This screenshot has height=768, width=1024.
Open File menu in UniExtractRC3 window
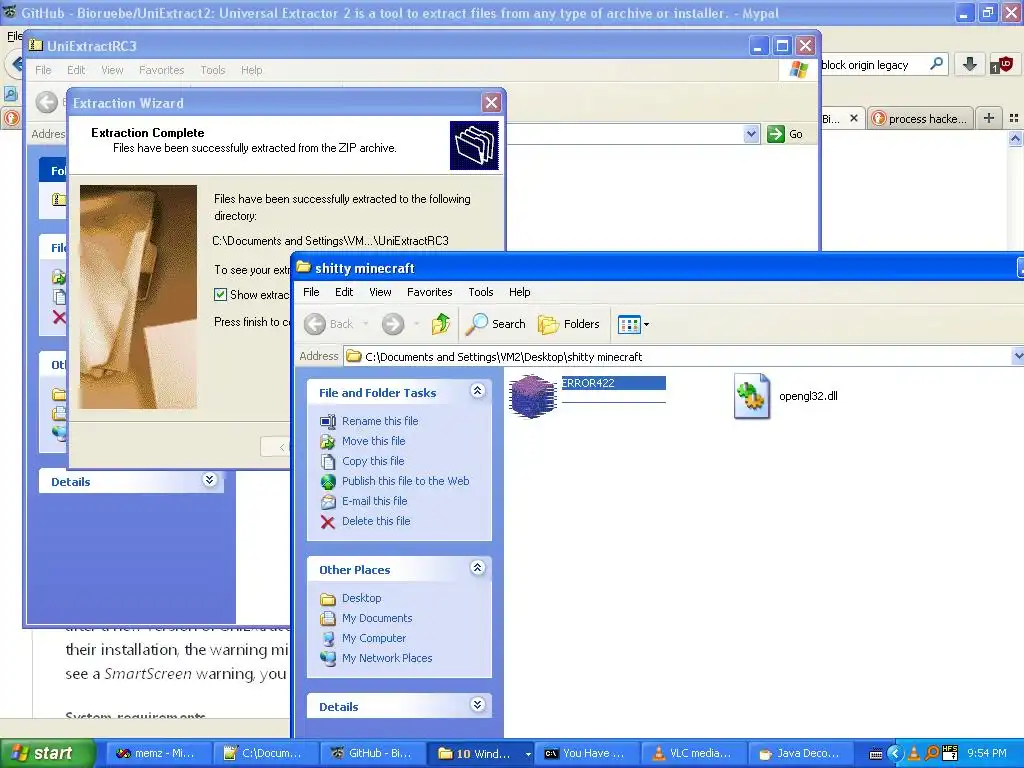point(43,70)
